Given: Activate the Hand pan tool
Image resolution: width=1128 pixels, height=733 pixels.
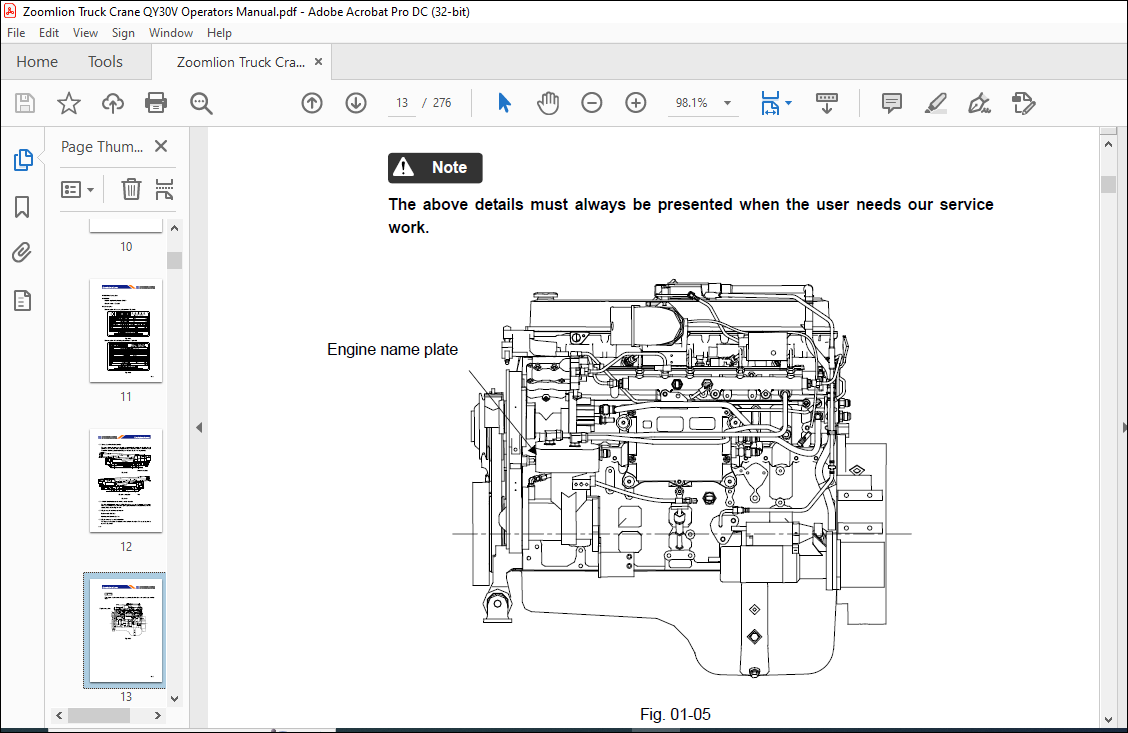Looking at the screenshot, I should (x=548, y=103).
